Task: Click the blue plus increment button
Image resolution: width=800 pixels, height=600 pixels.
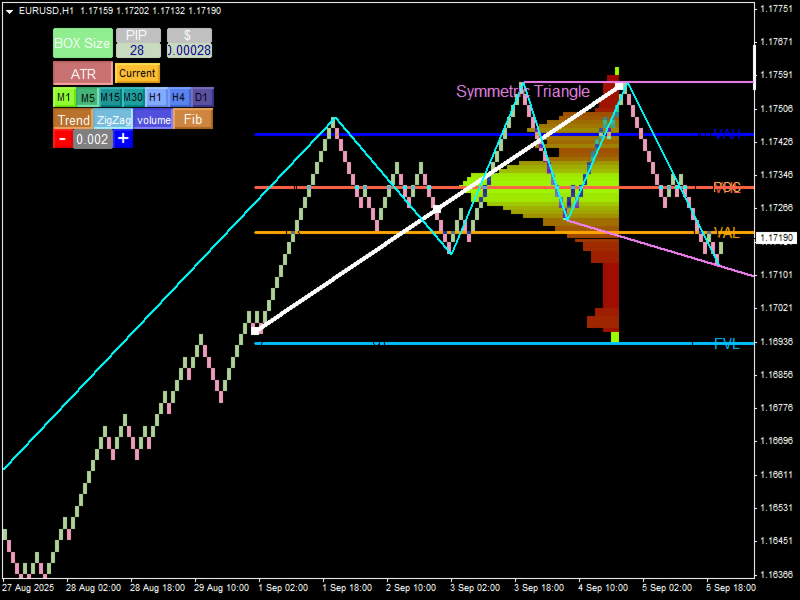Action: coord(123,139)
